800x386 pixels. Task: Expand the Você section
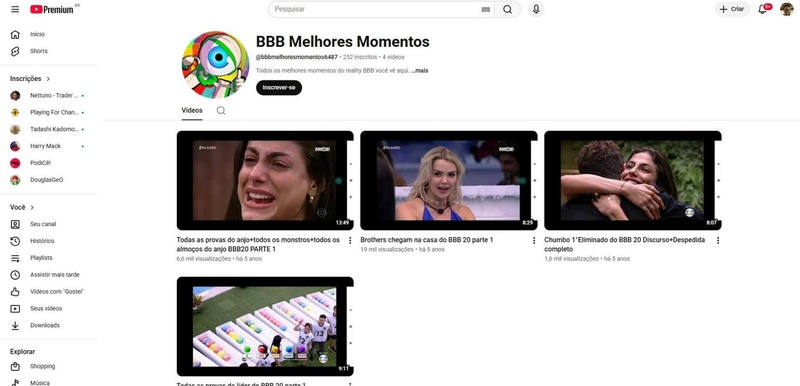tap(22, 207)
